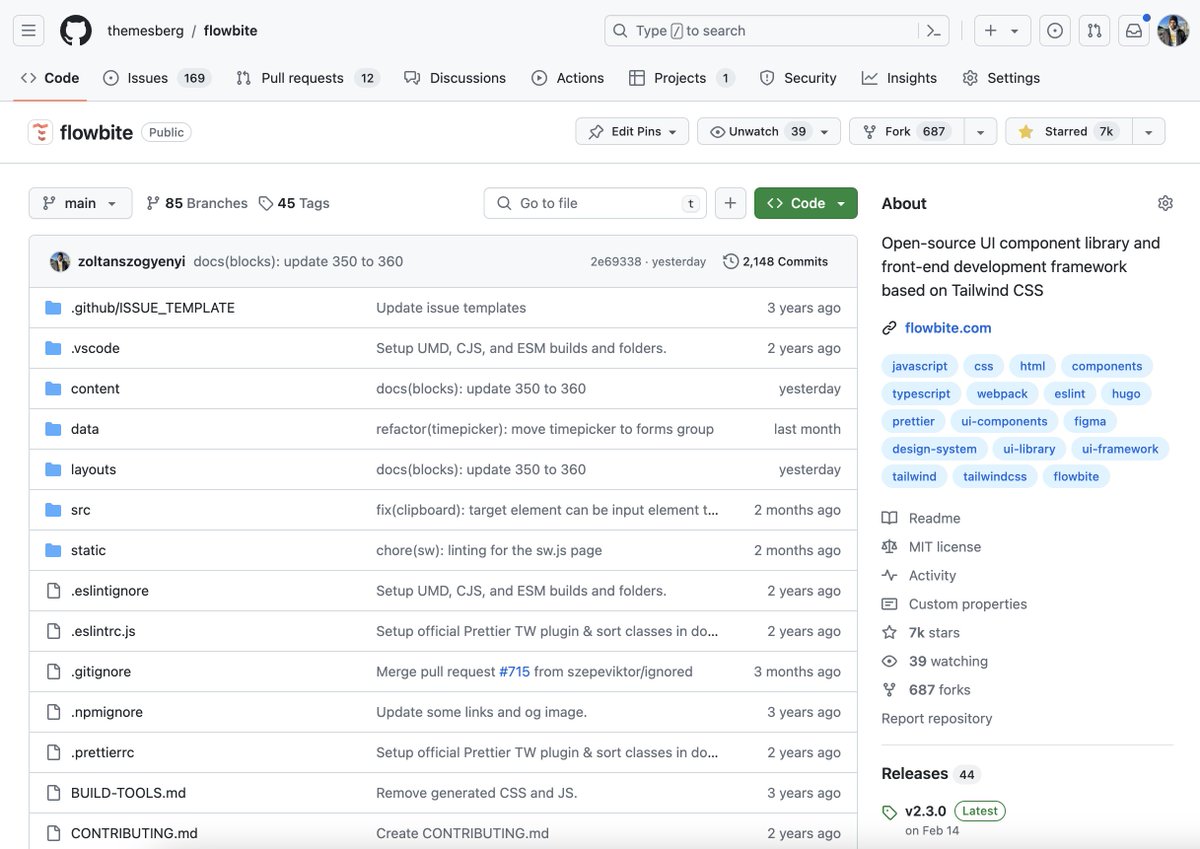Click the Activity pulse icon
The width and height of the screenshot is (1200, 849).
889,575
